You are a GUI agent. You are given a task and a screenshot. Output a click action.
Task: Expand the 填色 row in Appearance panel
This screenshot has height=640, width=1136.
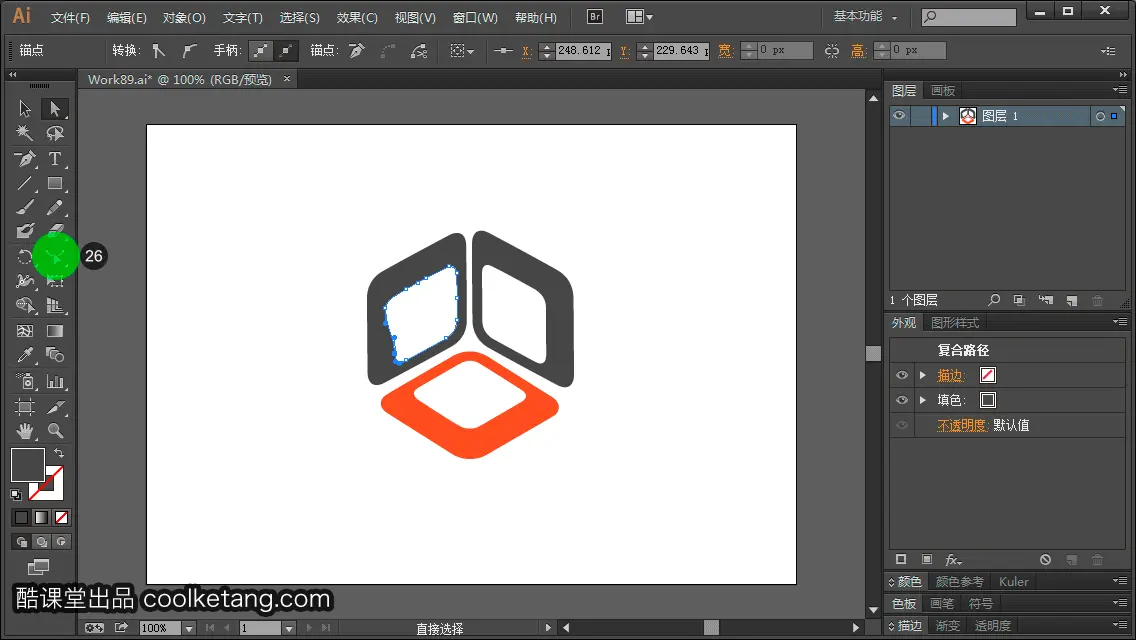pos(923,400)
